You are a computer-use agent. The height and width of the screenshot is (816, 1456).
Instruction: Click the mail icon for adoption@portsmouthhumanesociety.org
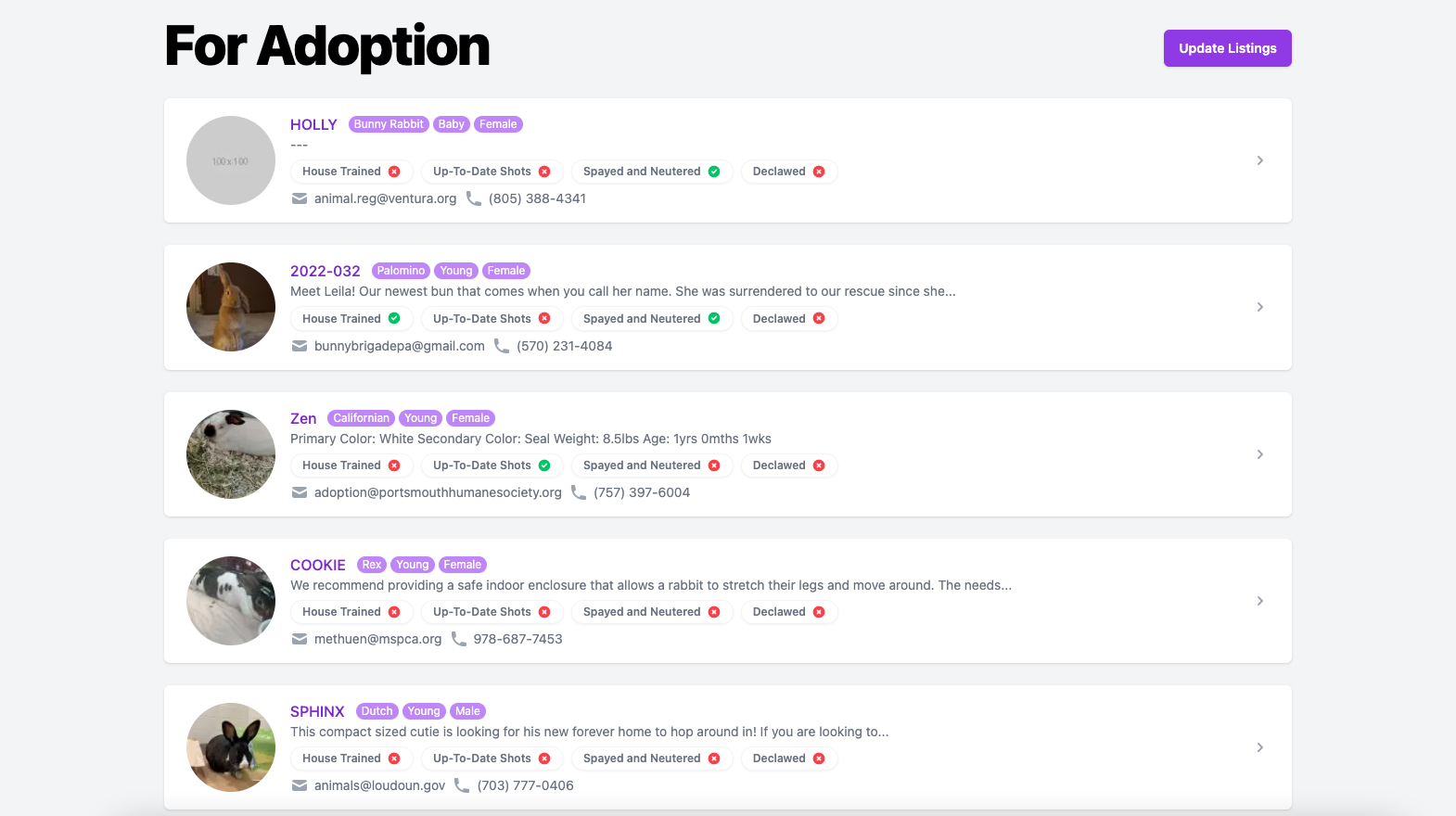[300, 492]
